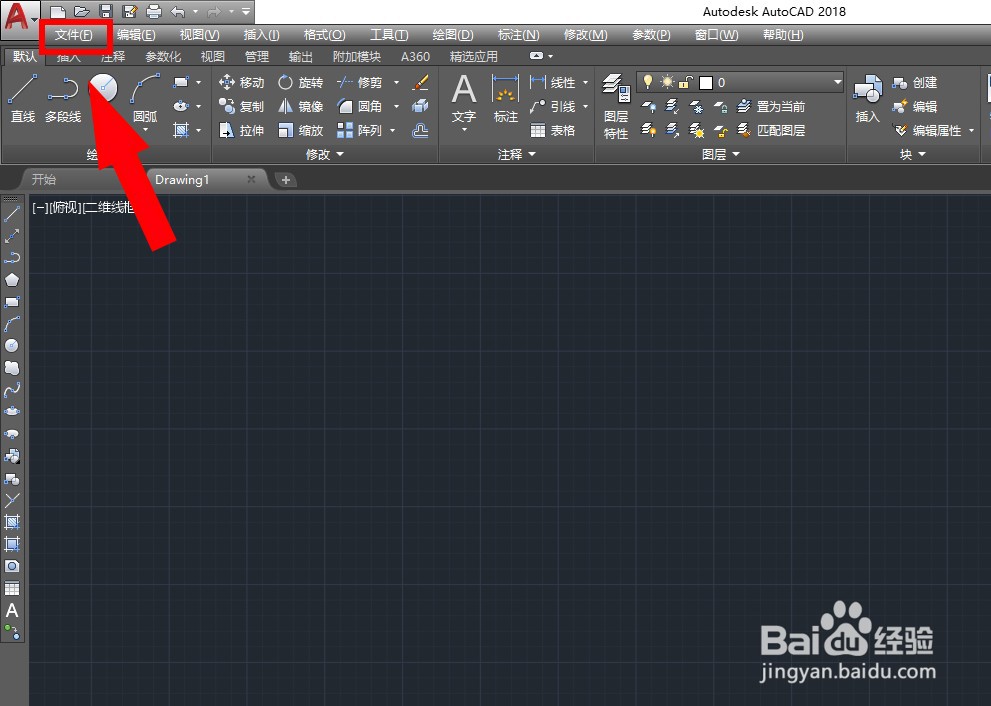Click the Open folder icon in quick access toolbar

[x=82, y=11]
